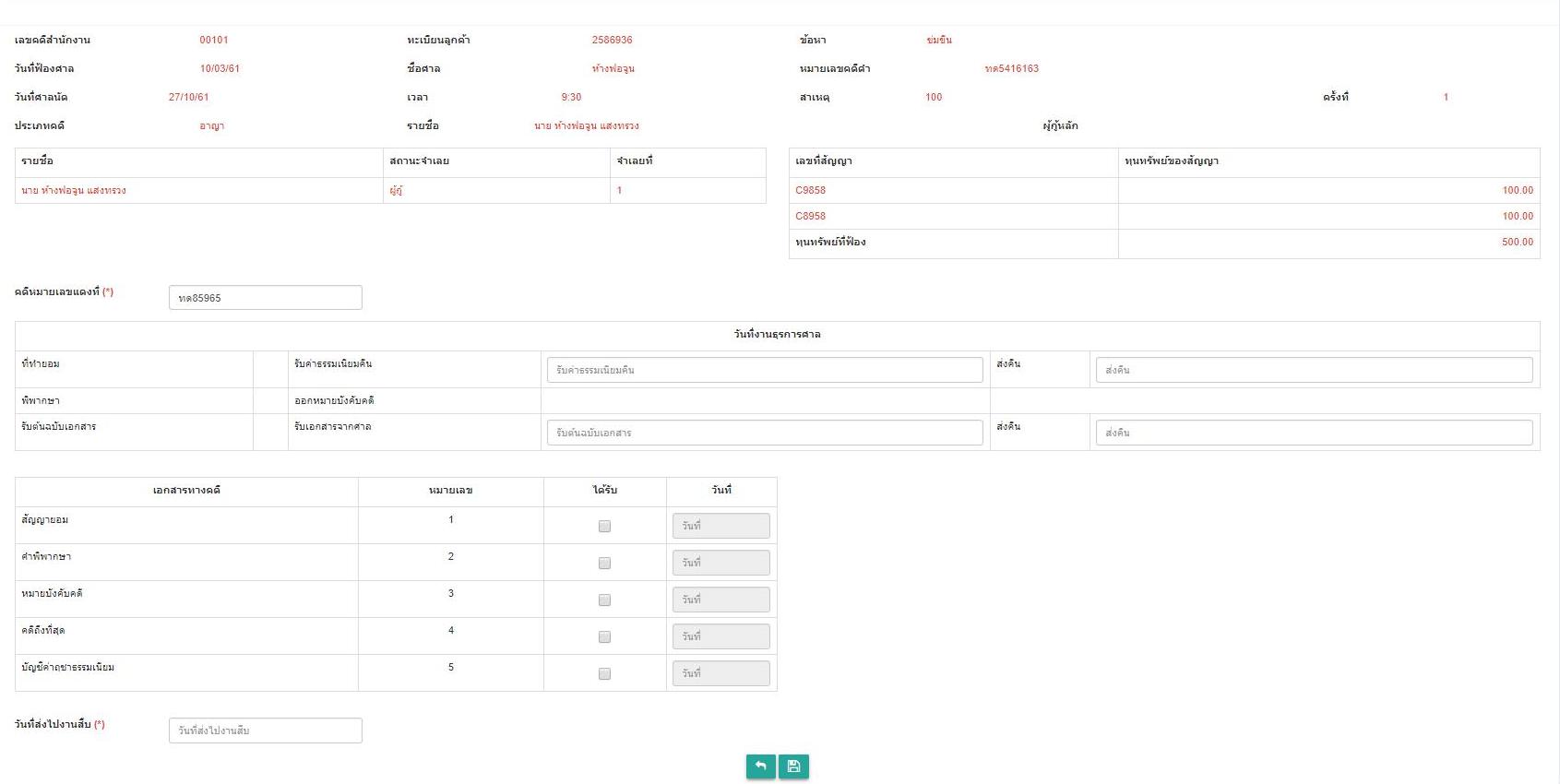
Task: Click the defendant name in the รายชื่อ table
Action: pos(74,190)
